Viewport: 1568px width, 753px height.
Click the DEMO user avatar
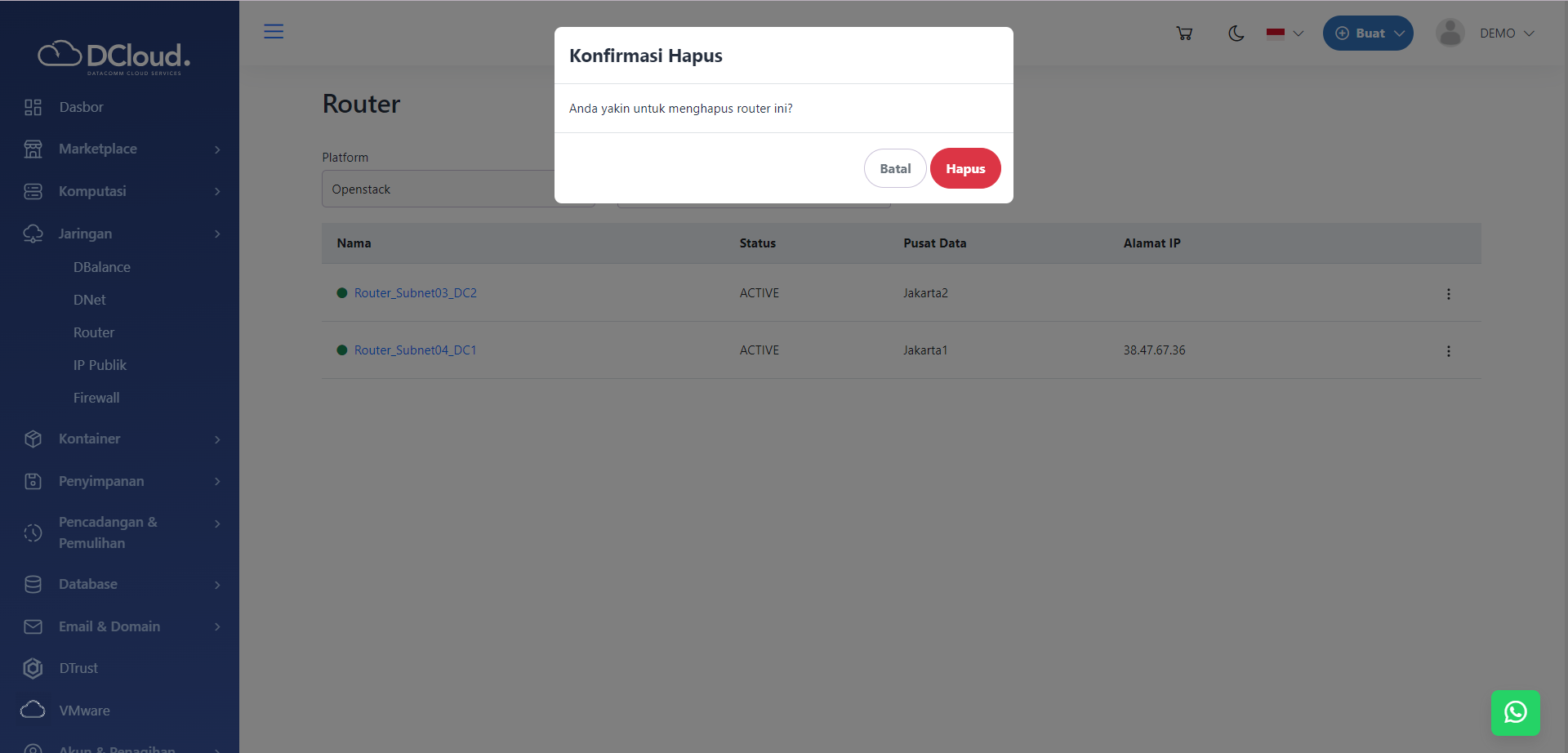click(1450, 33)
